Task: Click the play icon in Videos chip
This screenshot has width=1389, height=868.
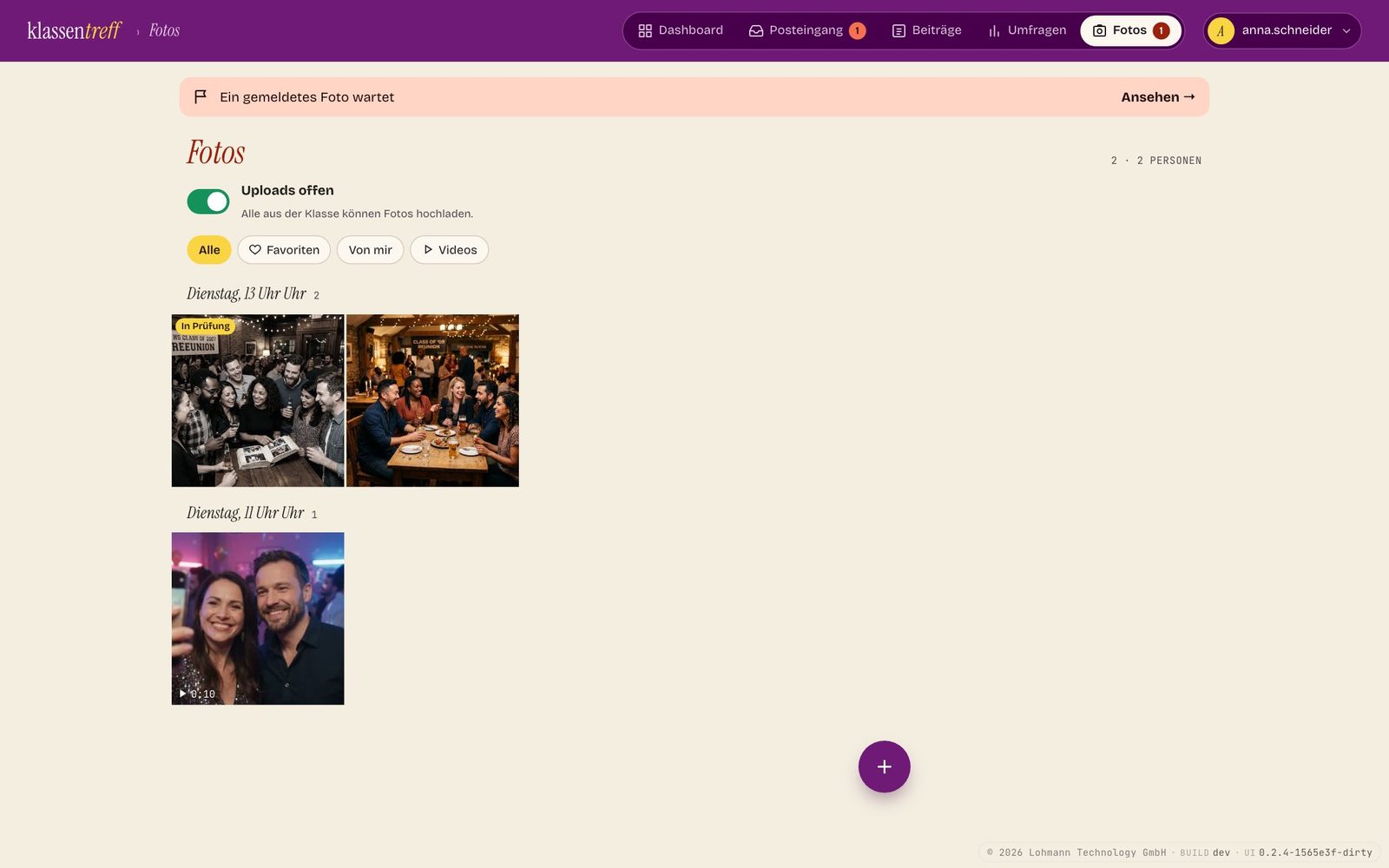Action: pos(428,250)
